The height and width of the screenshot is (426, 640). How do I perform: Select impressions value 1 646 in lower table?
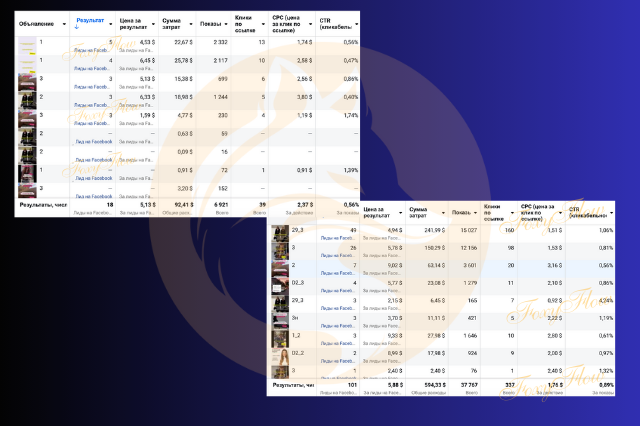(470, 336)
